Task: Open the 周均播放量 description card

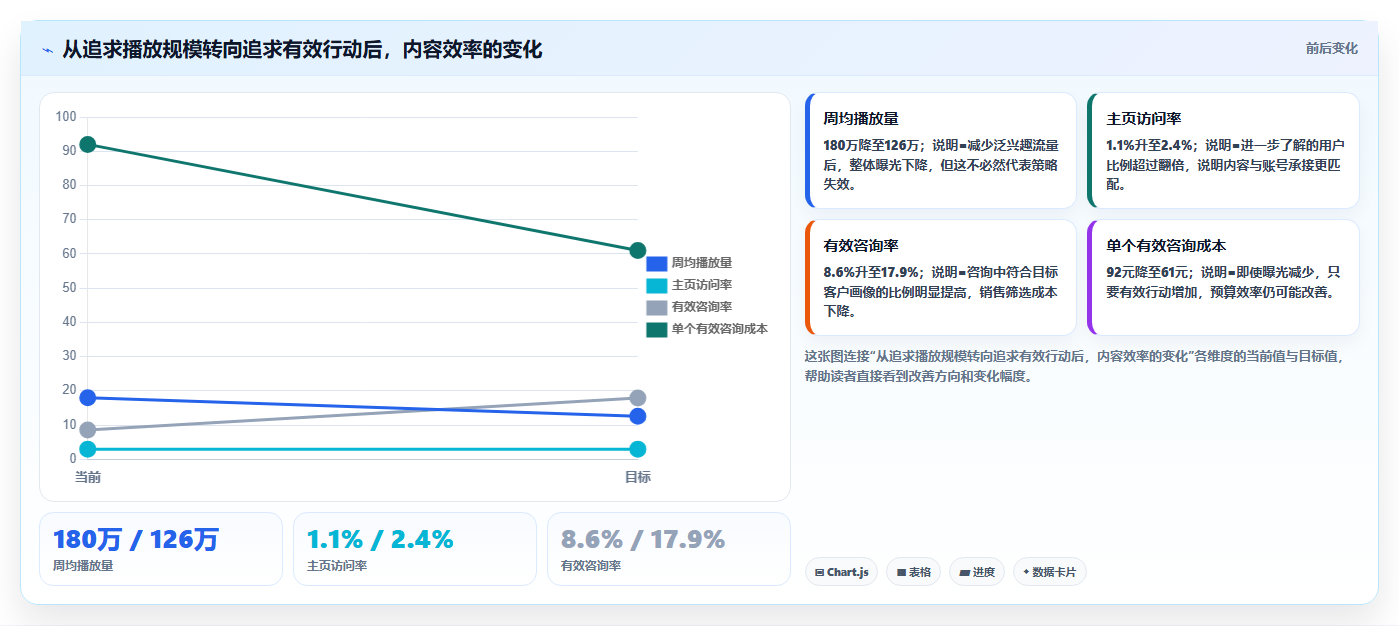Action: 941,151
